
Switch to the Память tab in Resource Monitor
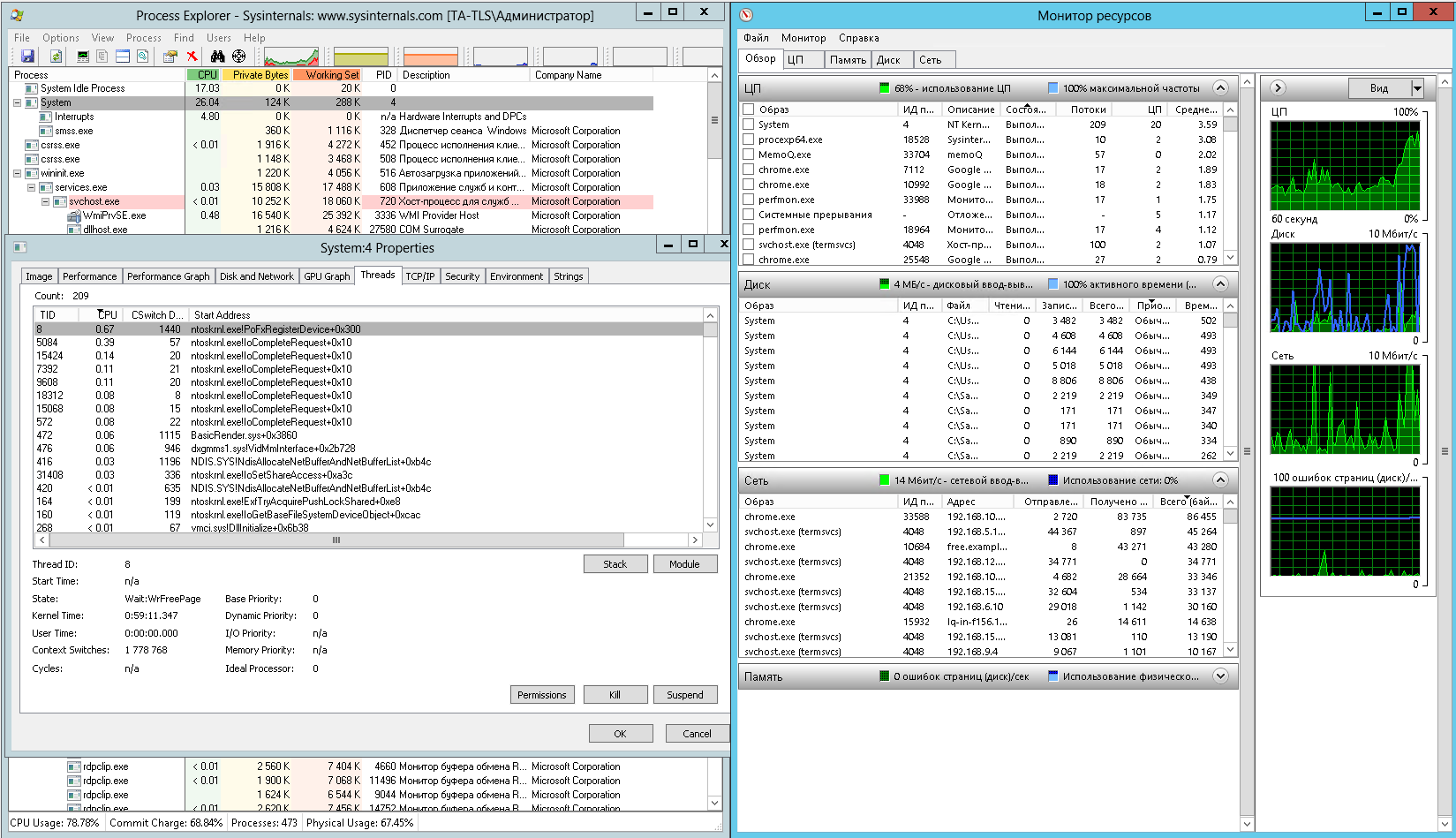pyautogui.click(x=848, y=60)
